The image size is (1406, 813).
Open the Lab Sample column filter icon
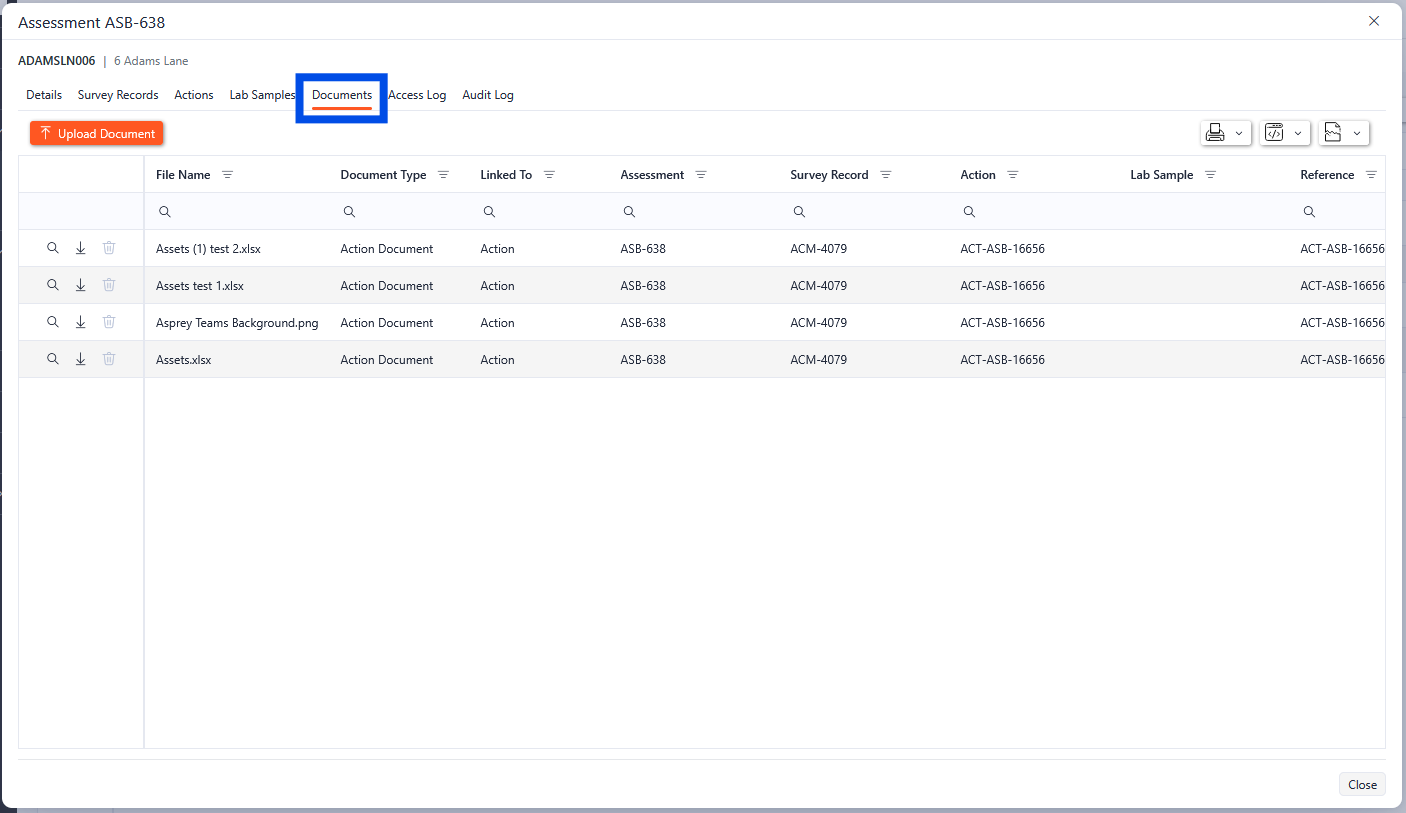(x=1210, y=175)
